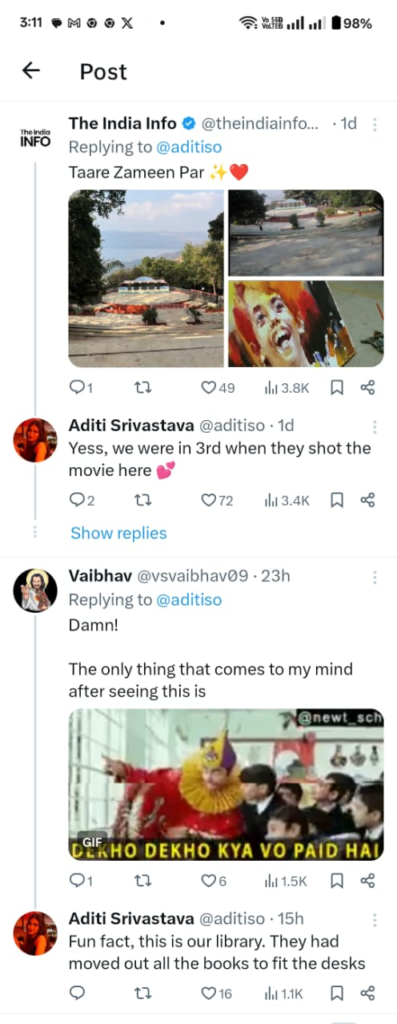Viewport: 397px width, 1024px height.
Task: Bookmark The India Info's reply
Action: click(x=337, y=388)
